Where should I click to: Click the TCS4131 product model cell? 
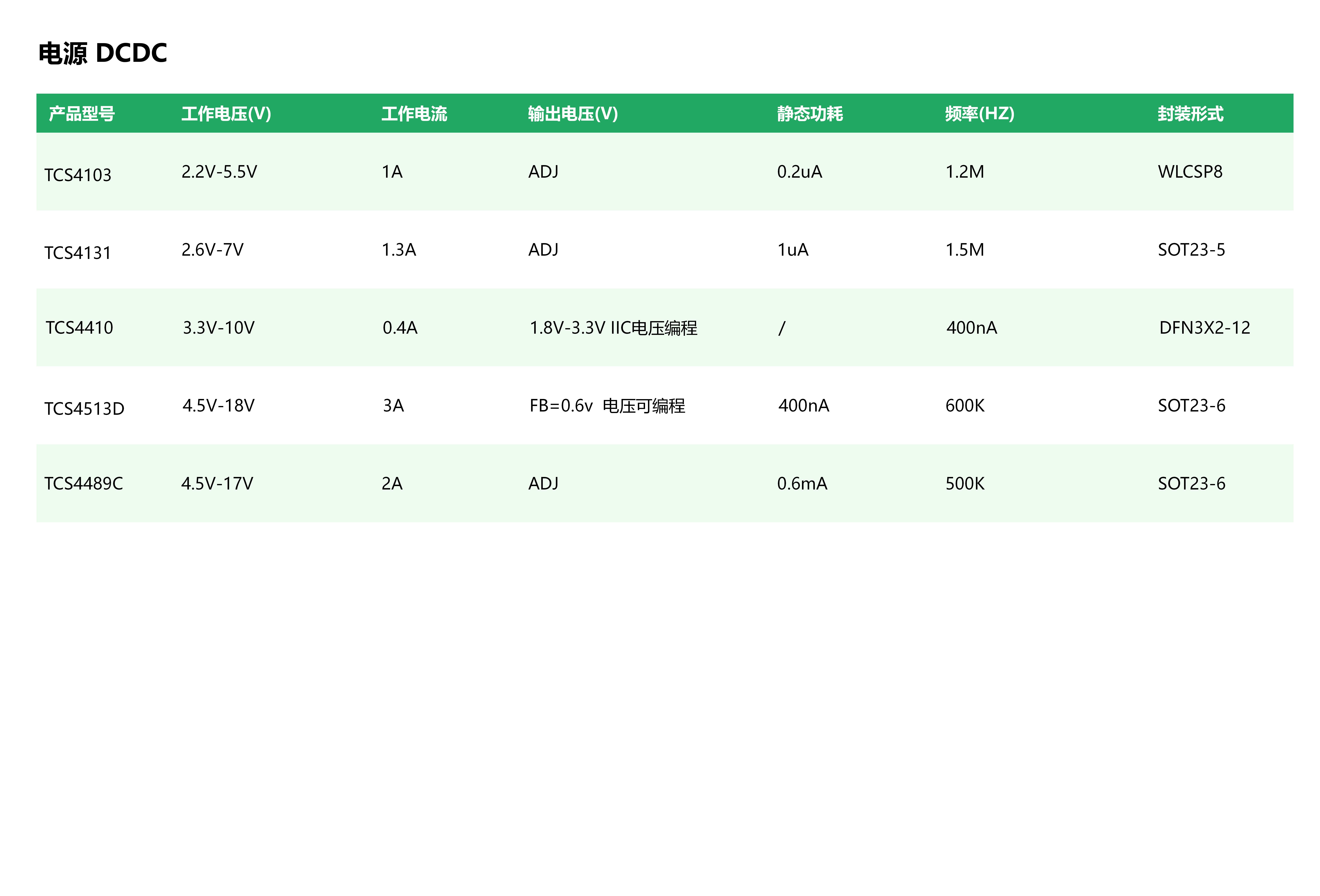tap(78, 253)
